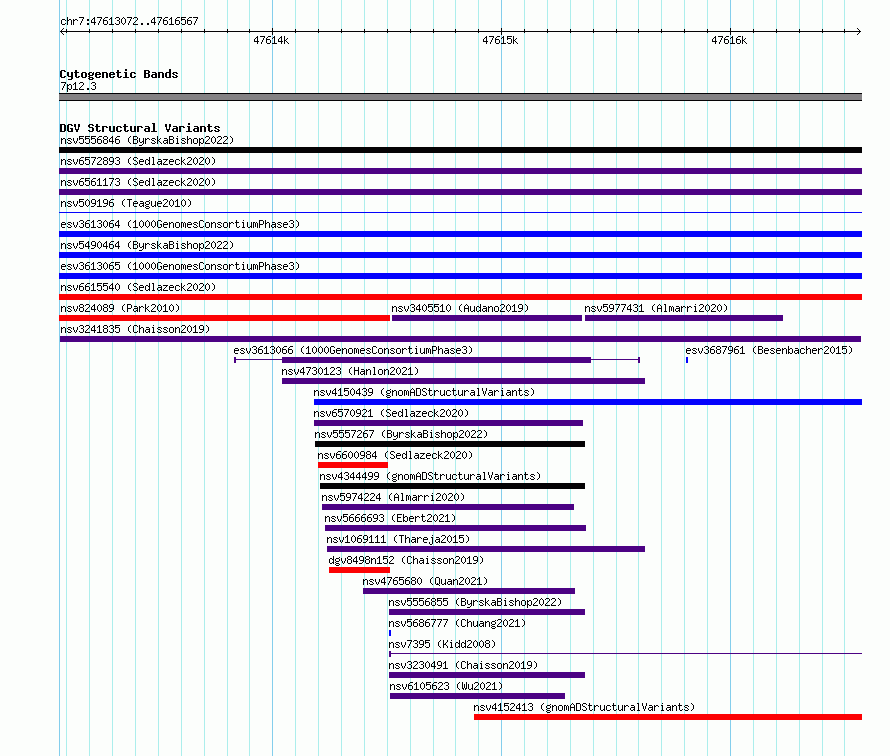Image resolution: width=890 pixels, height=756 pixels.
Task: Click the tiny nsv5686777 (Chuang2021) blue marker
Action: click(x=390, y=633)
